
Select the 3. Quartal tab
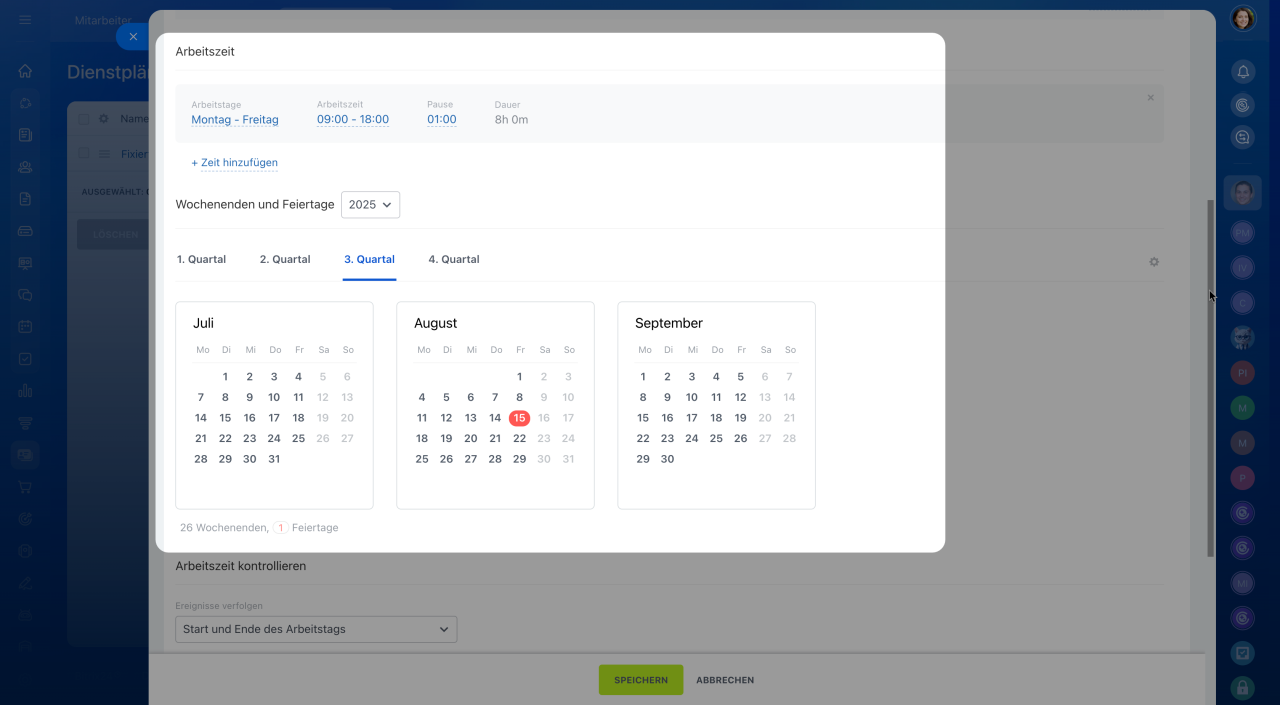pyautogui.click(x=369, y=259)
